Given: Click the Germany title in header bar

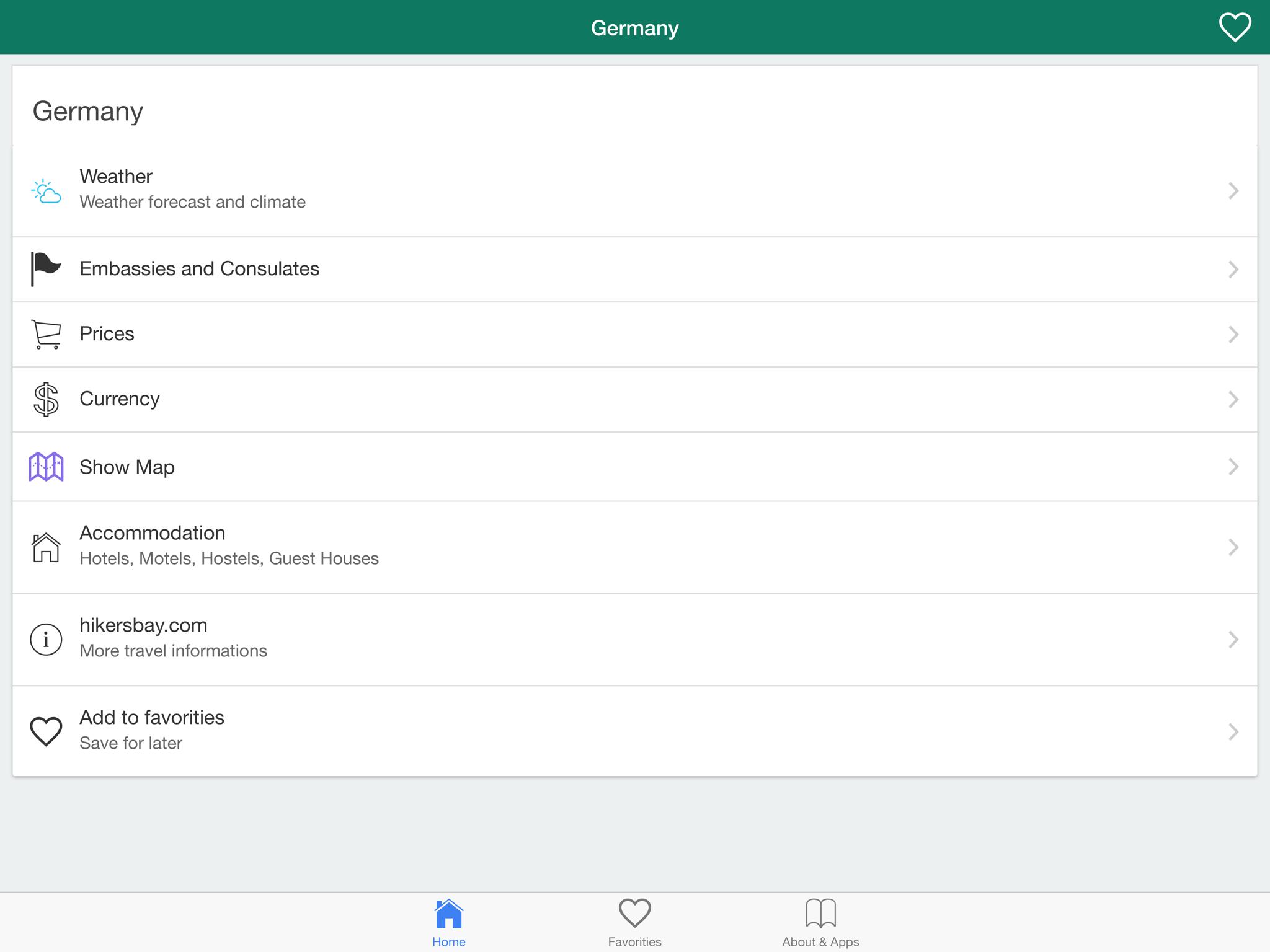Looking at the screenshot, I should pyautogui.click(x=634, y=29).
